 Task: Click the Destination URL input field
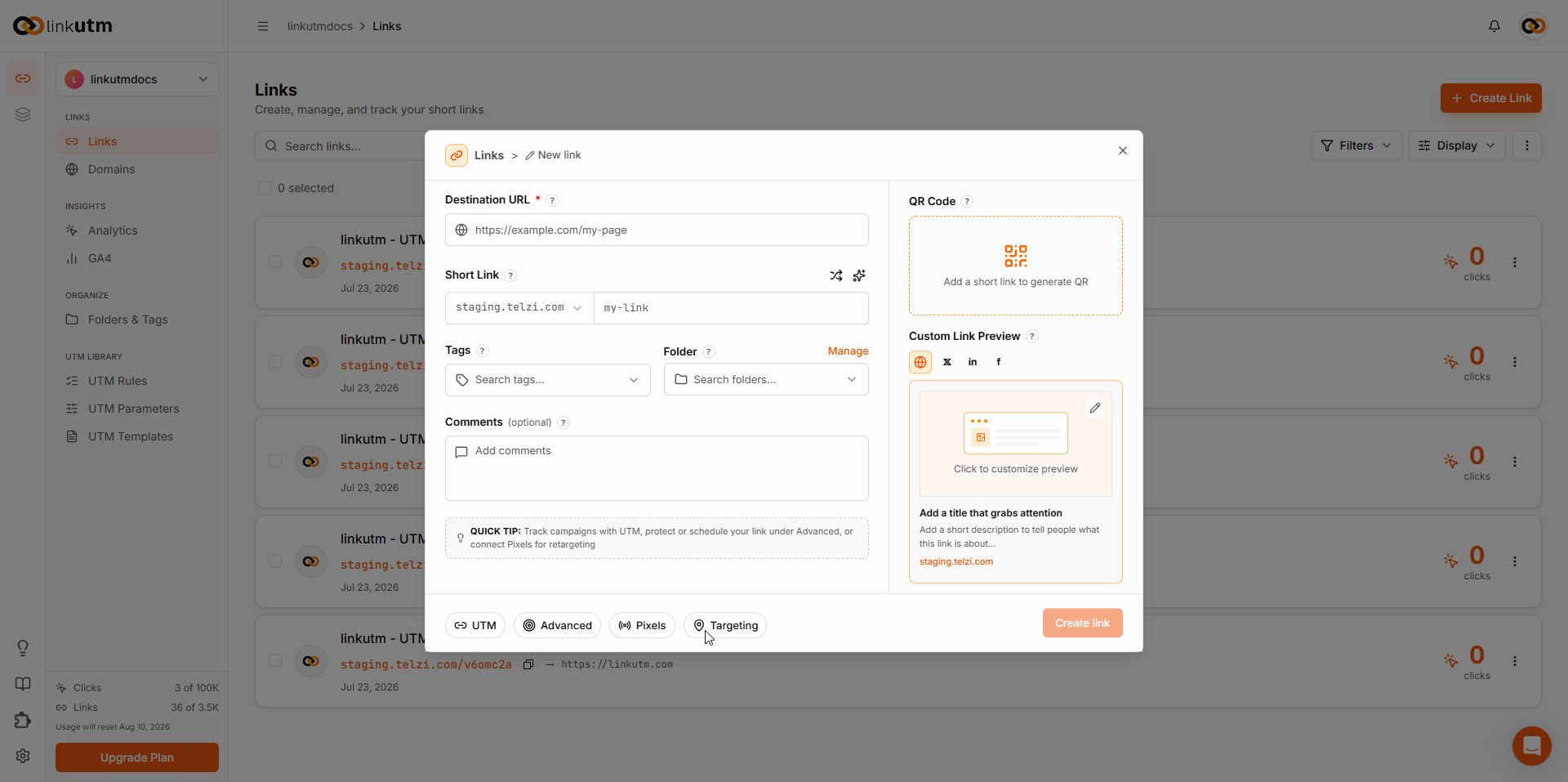click(x=657, y=230)
